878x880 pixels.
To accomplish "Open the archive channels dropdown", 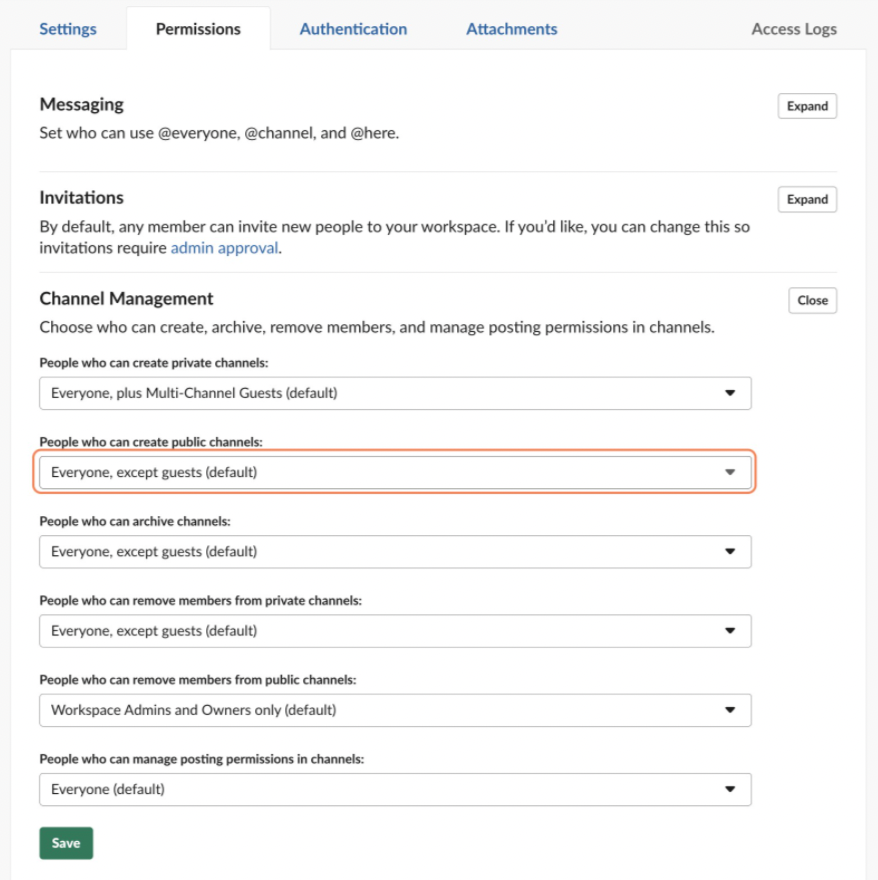I will click(x=395, y=551).
